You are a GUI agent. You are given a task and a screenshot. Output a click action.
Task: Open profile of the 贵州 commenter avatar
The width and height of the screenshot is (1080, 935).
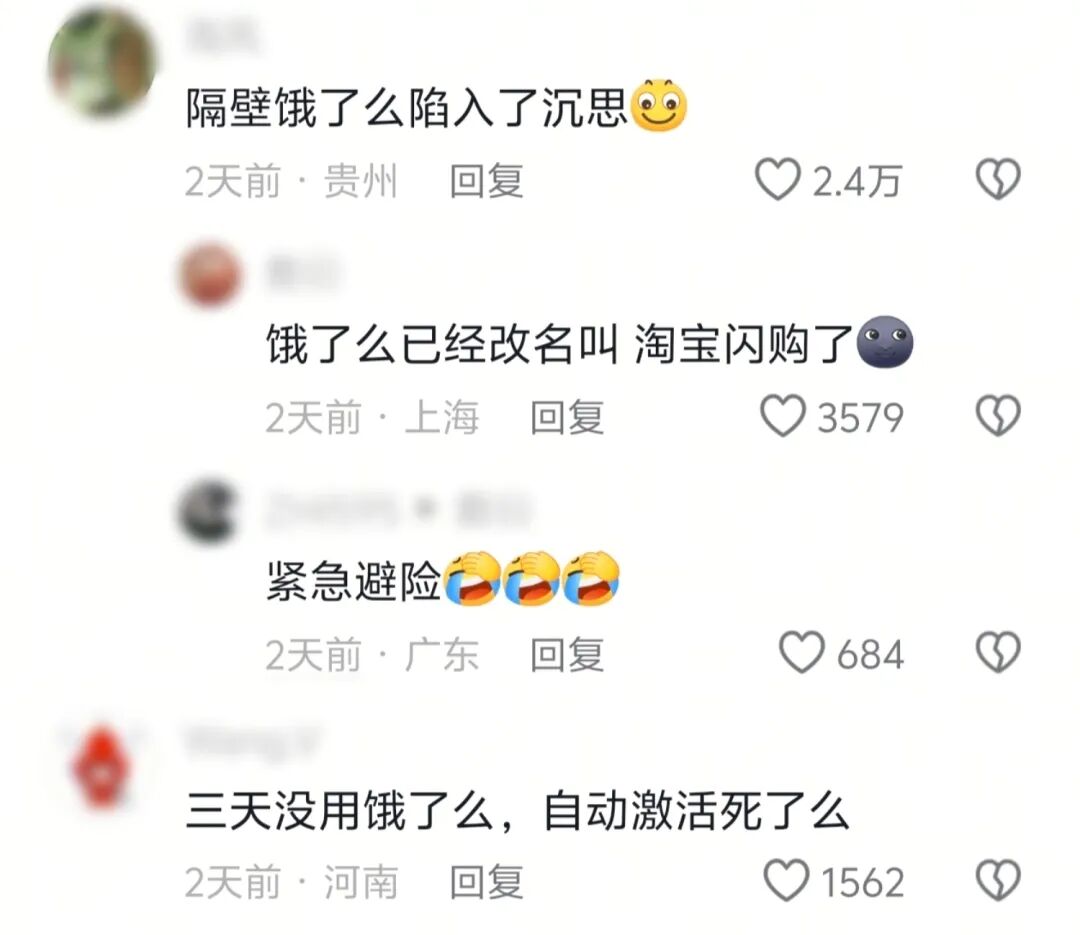tap(101, 62)
